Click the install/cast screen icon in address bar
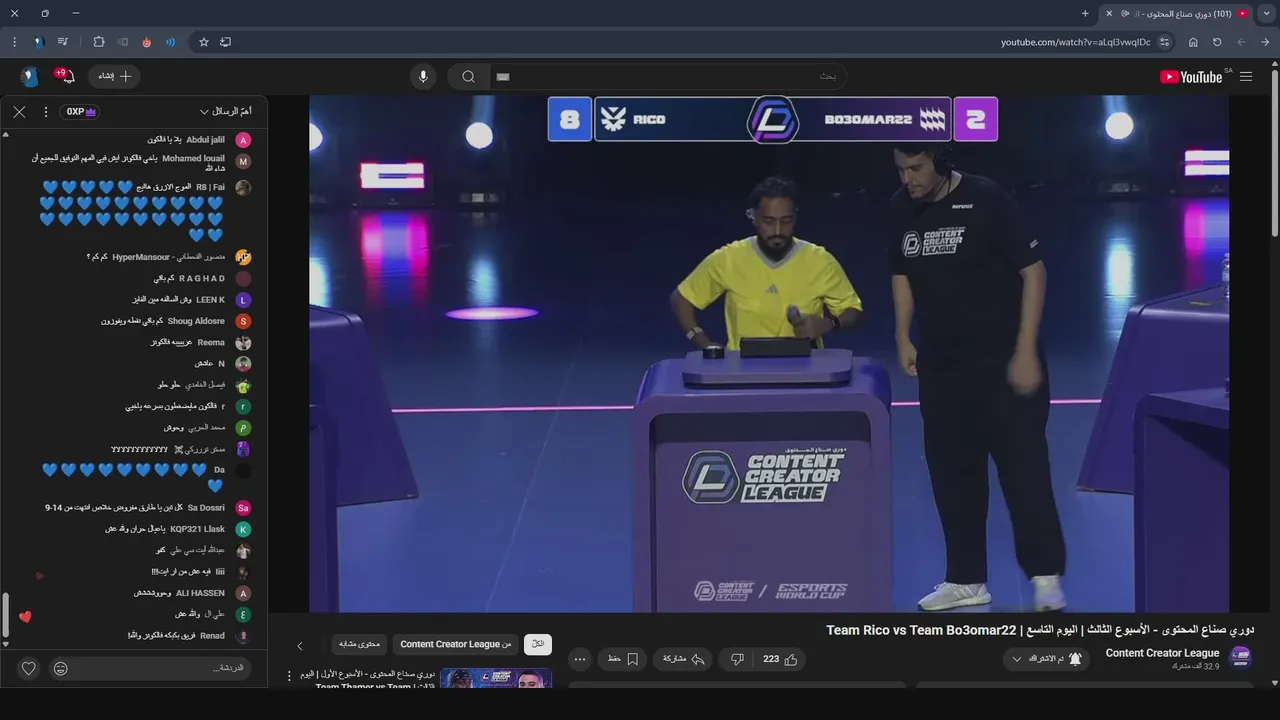 (225, 42)
